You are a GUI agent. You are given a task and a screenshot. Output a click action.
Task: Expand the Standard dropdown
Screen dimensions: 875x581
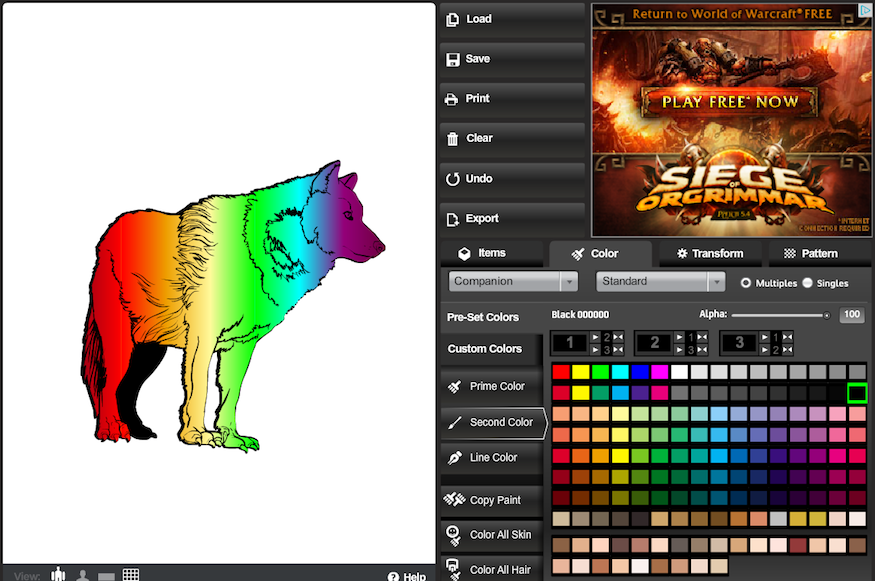[660, 282]
